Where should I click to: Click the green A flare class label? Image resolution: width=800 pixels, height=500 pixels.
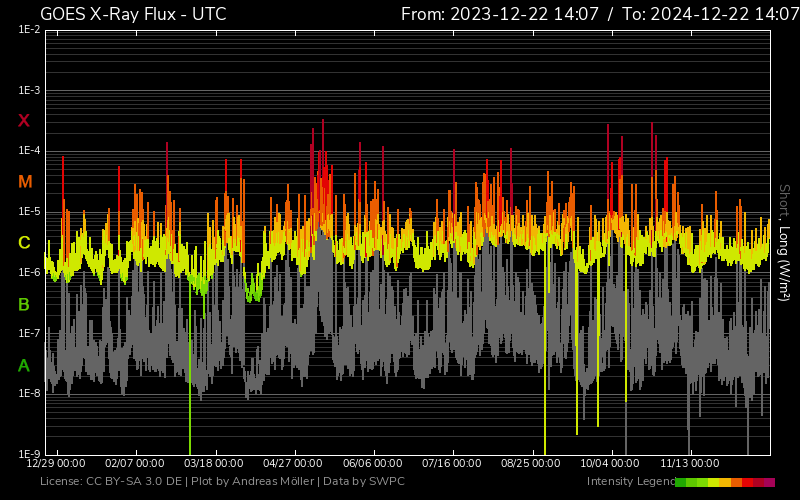pyautogui.click(x=24, y=365)
